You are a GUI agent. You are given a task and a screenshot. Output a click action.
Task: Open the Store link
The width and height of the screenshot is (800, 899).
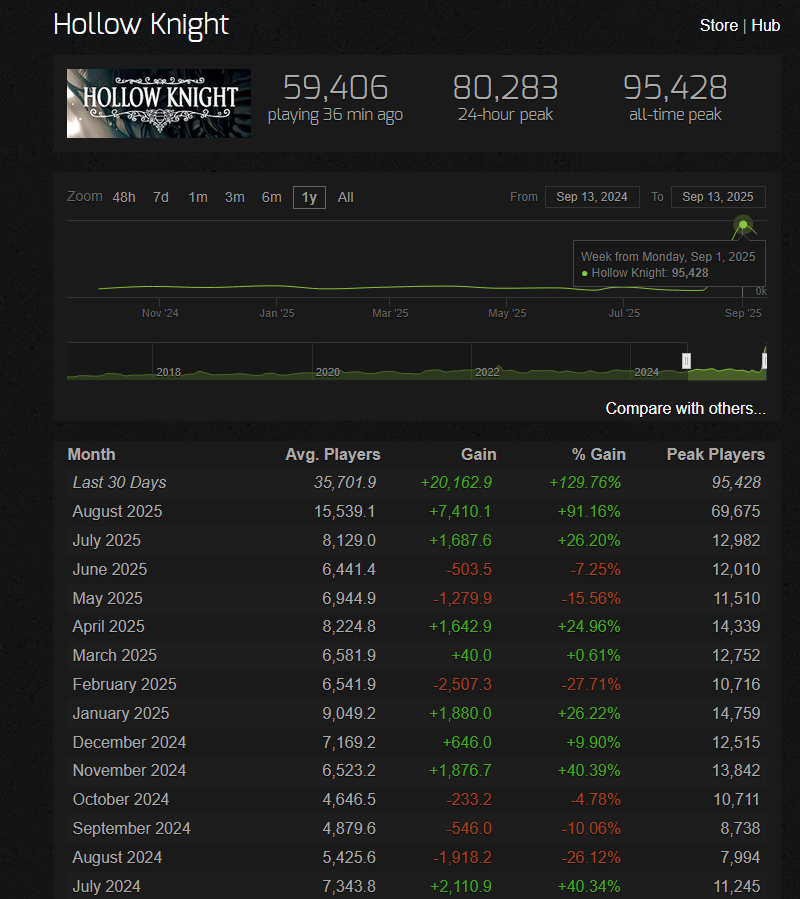pyautogui.click(x=719, y=25)
